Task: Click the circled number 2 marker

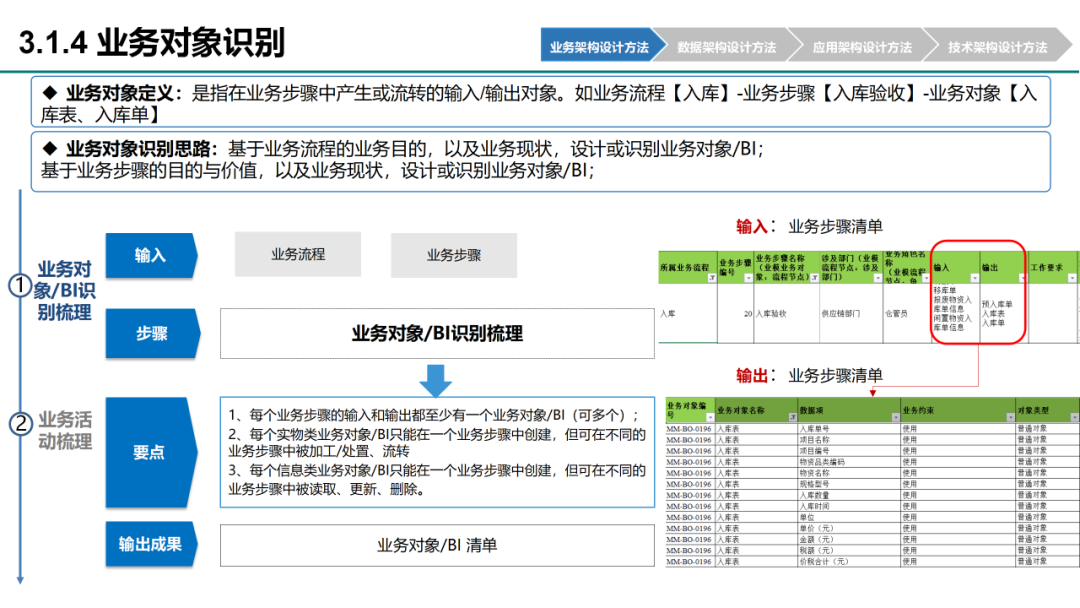Action: pyautogui.click(x=21, y=423)
